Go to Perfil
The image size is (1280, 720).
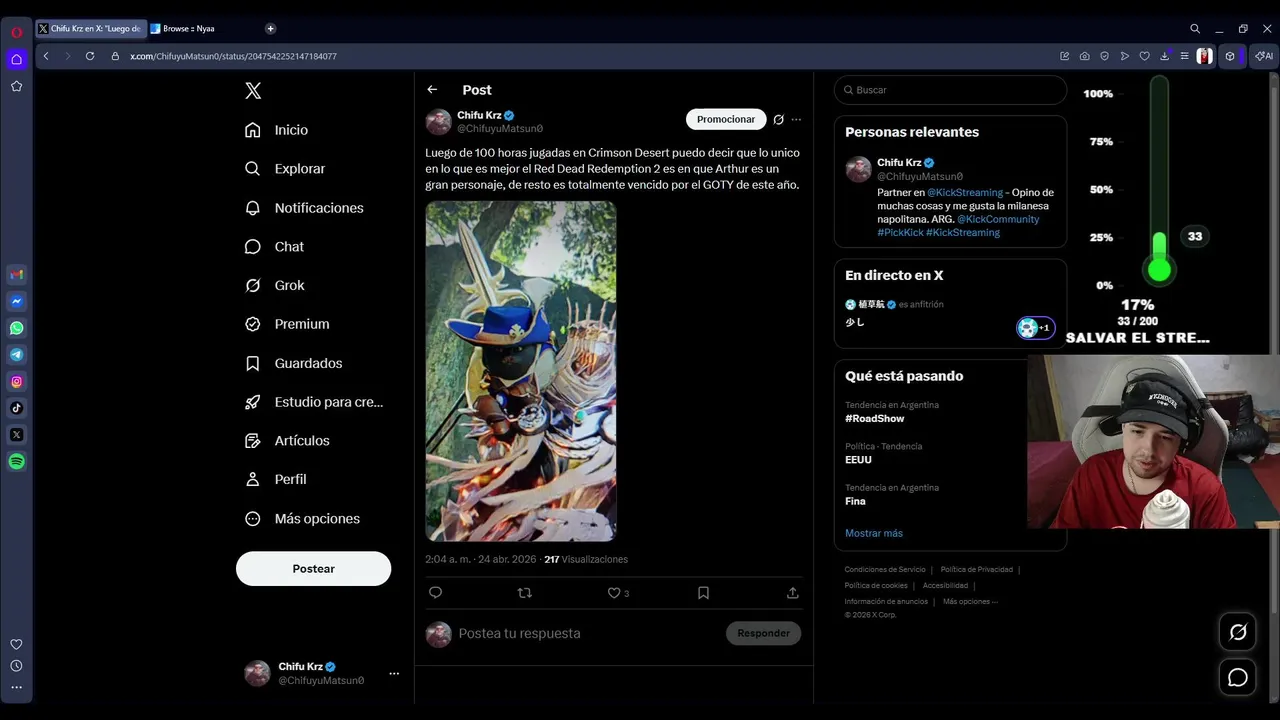(x=276, y=479)
